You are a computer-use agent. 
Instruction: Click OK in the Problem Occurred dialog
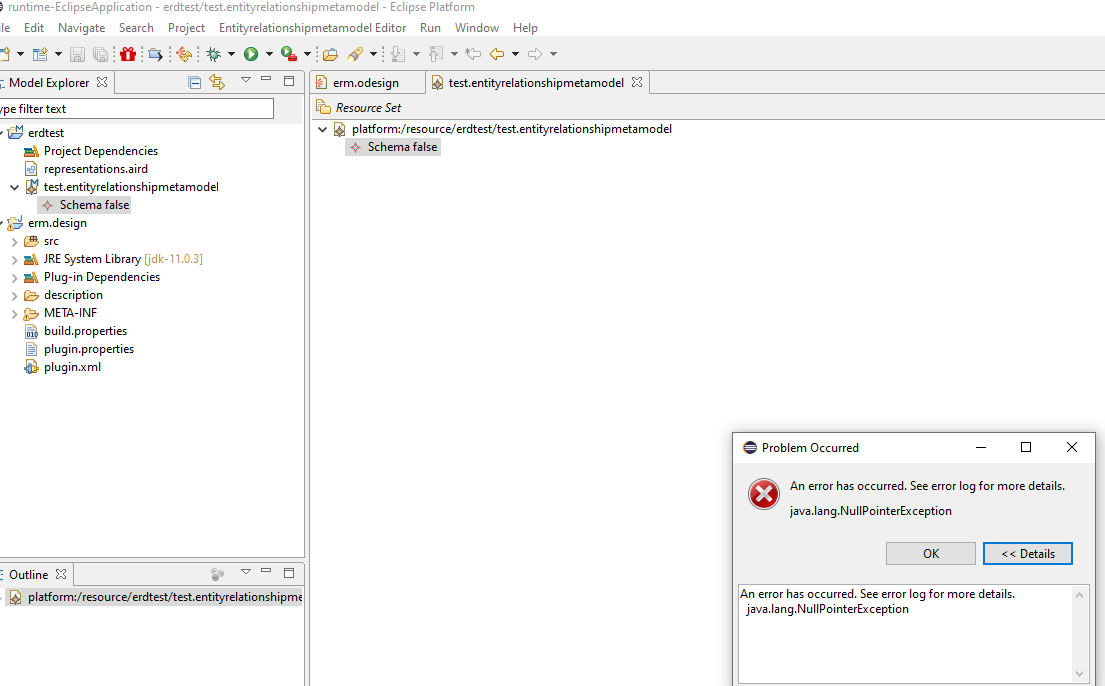pyautogui.click(x=930, y=554)
